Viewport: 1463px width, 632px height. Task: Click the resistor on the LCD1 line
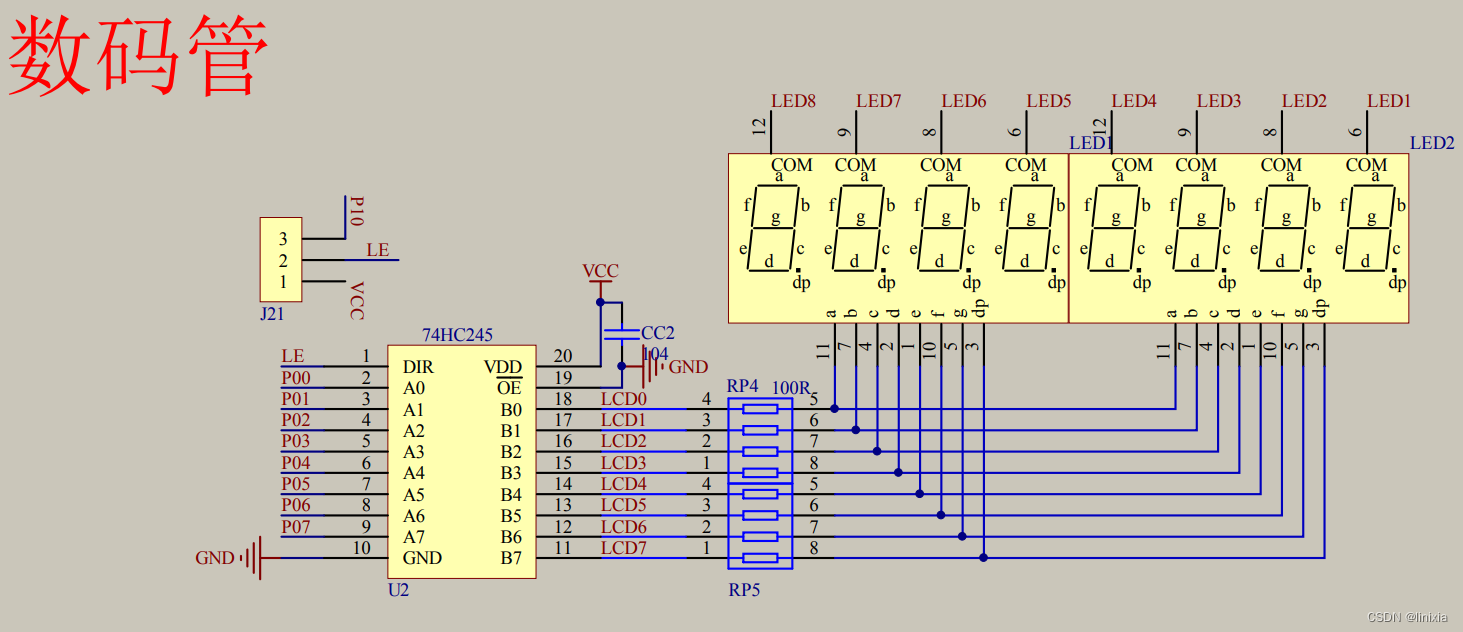[x=760, y=430]
